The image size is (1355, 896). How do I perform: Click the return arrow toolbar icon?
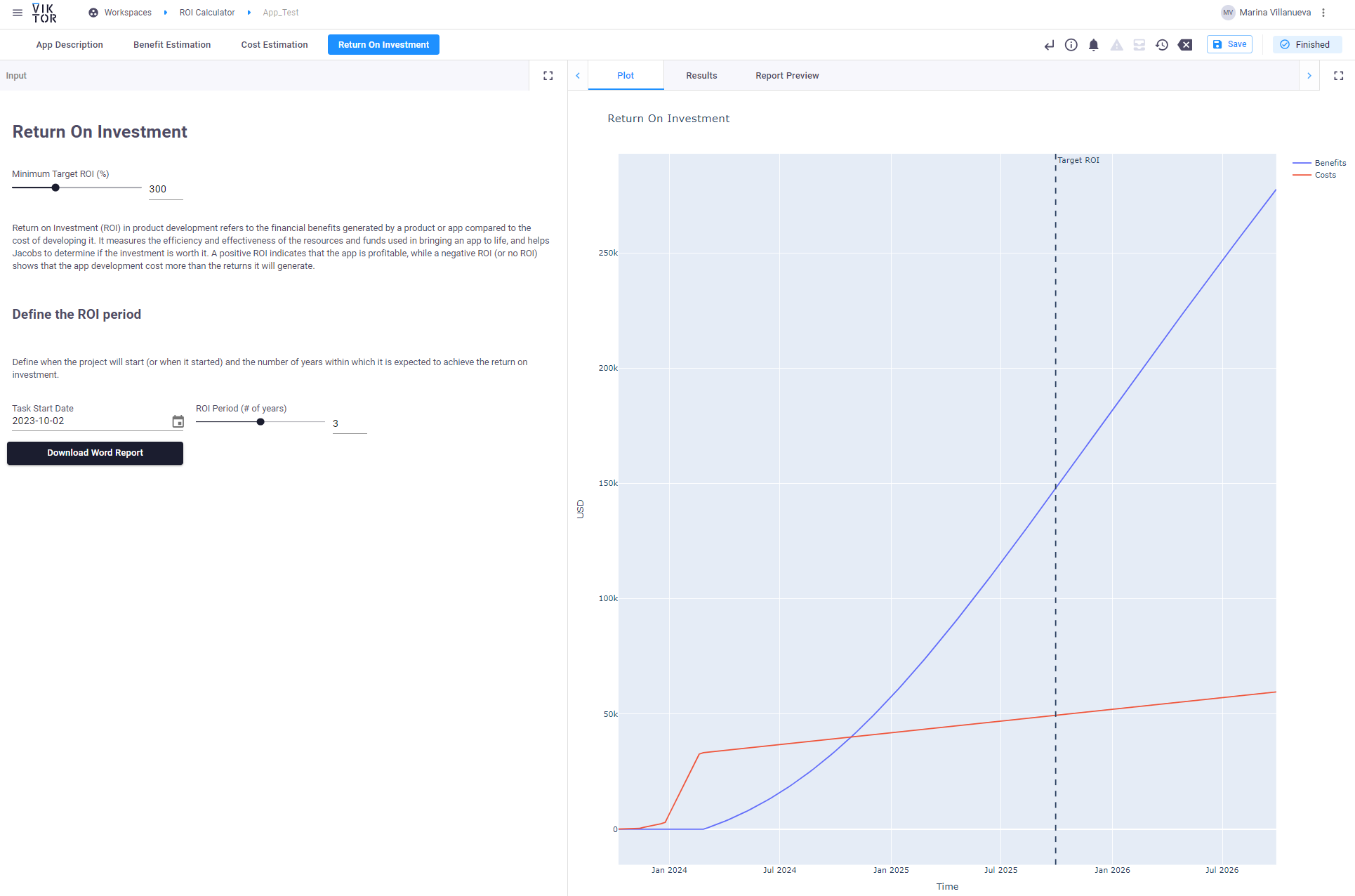click(x=1049, y=45)
